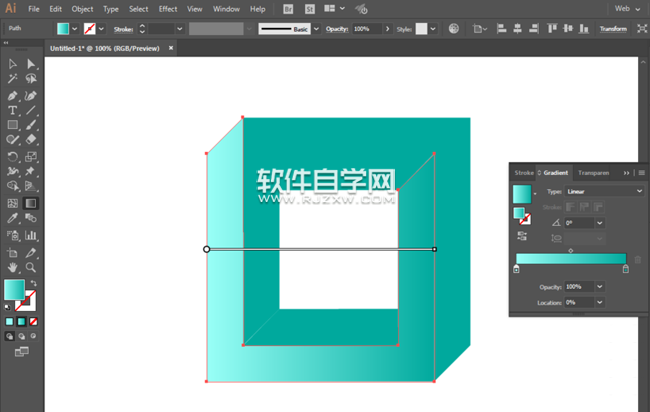Image resolution: width=650 pixels, height=412 pixels.
Task: Enable Draw Normal mode
Action: 10,336
